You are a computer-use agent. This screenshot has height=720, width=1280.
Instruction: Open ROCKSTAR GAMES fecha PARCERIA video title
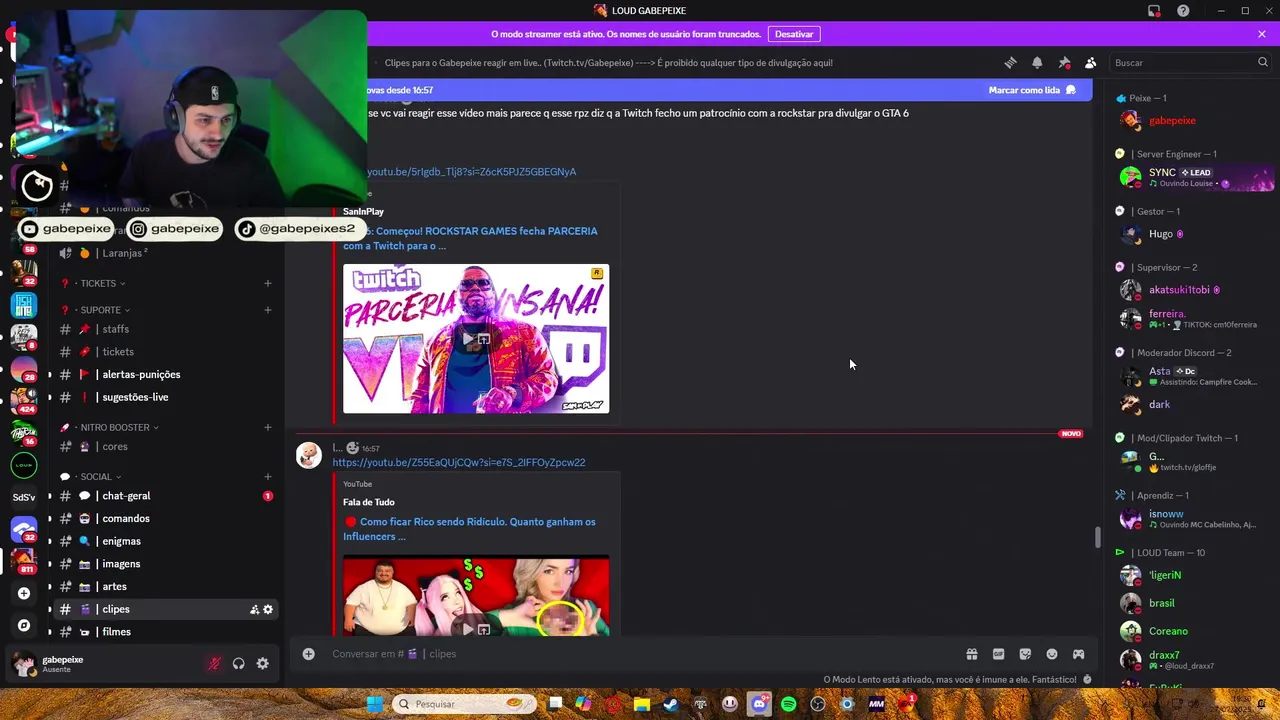pyautogui.click(x=470, y=238)
